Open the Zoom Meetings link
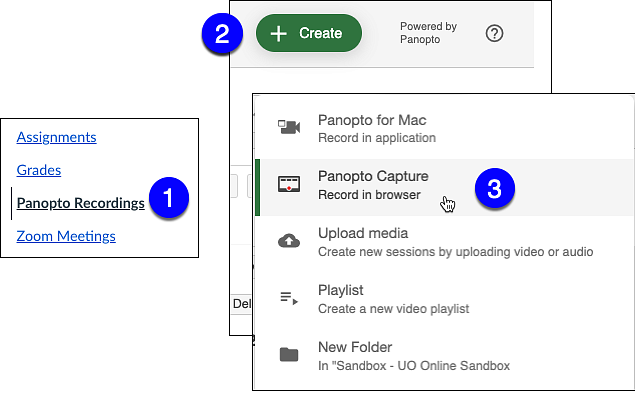The width and height of the screenshot is (635, 395). 66,236
